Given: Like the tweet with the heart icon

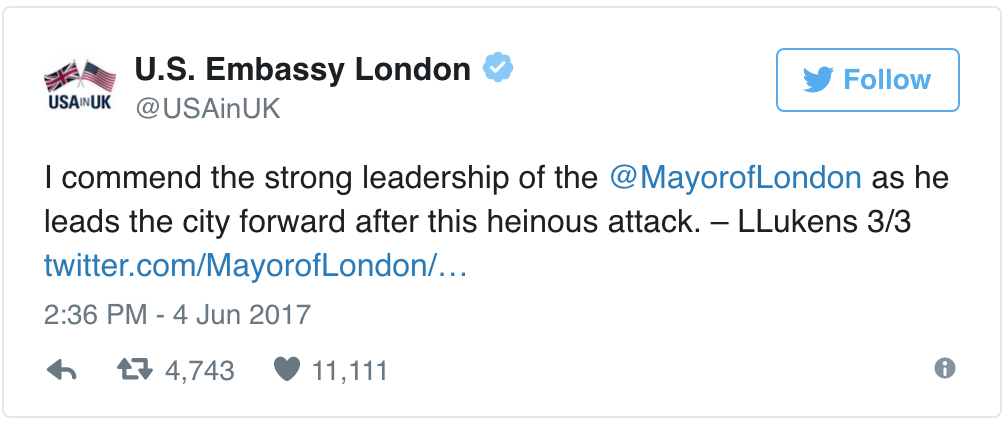Looking at the screenshot, I should coord(287,371).
